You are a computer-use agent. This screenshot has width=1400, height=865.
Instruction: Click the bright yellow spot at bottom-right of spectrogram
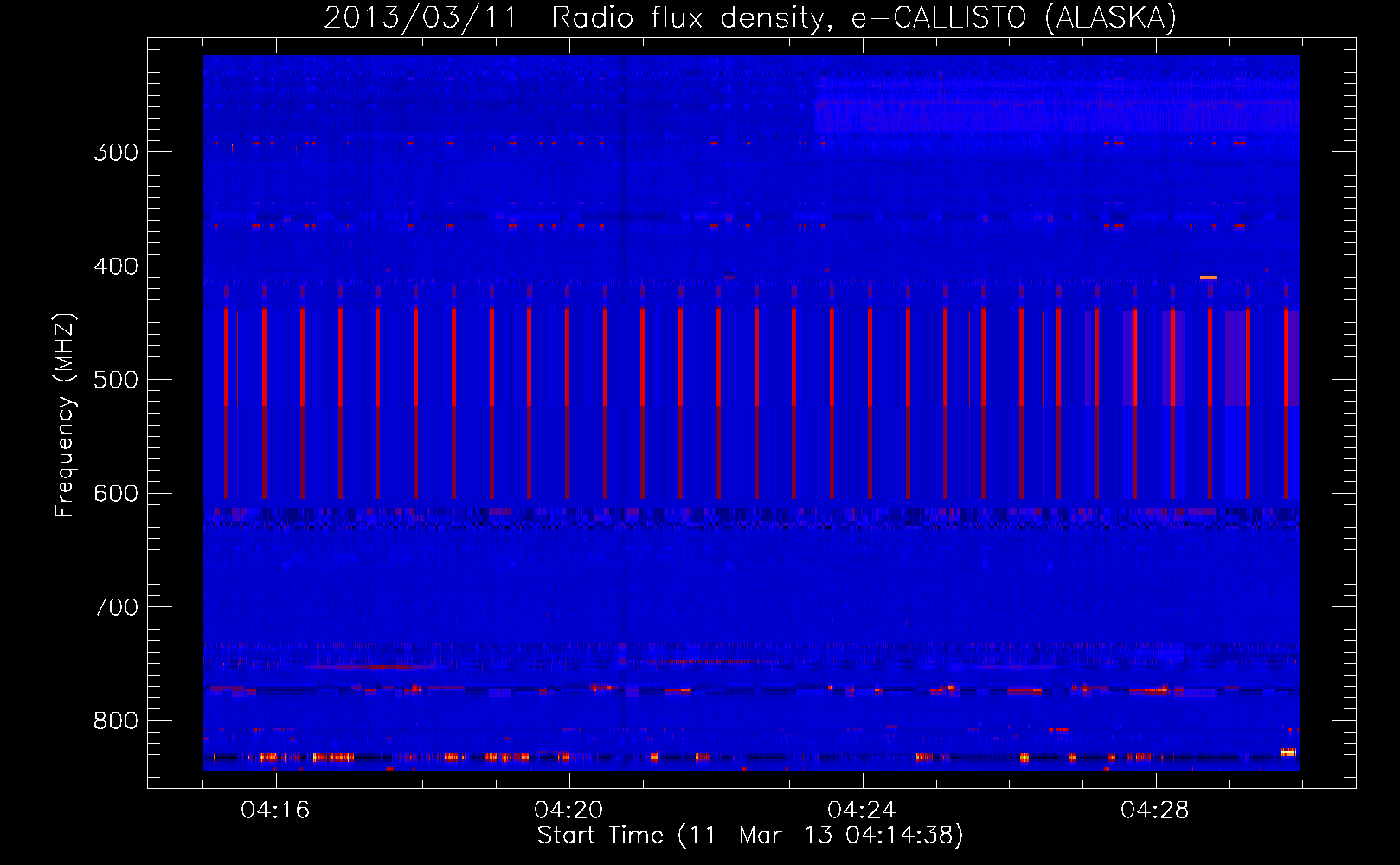[x=1288, y=753]
